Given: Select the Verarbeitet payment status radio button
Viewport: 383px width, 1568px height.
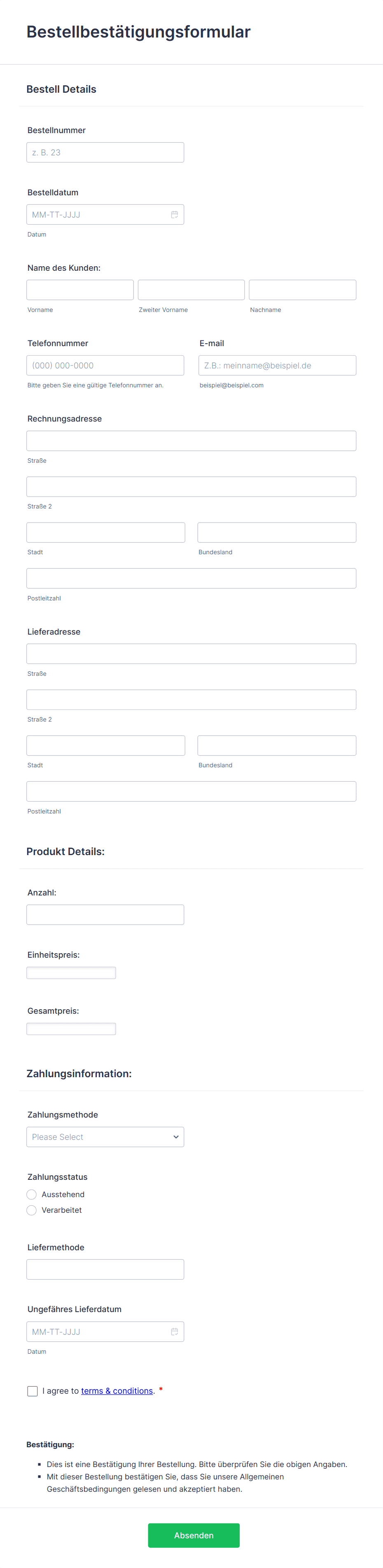Looking at the screenshot, I should coord(31,1210).
